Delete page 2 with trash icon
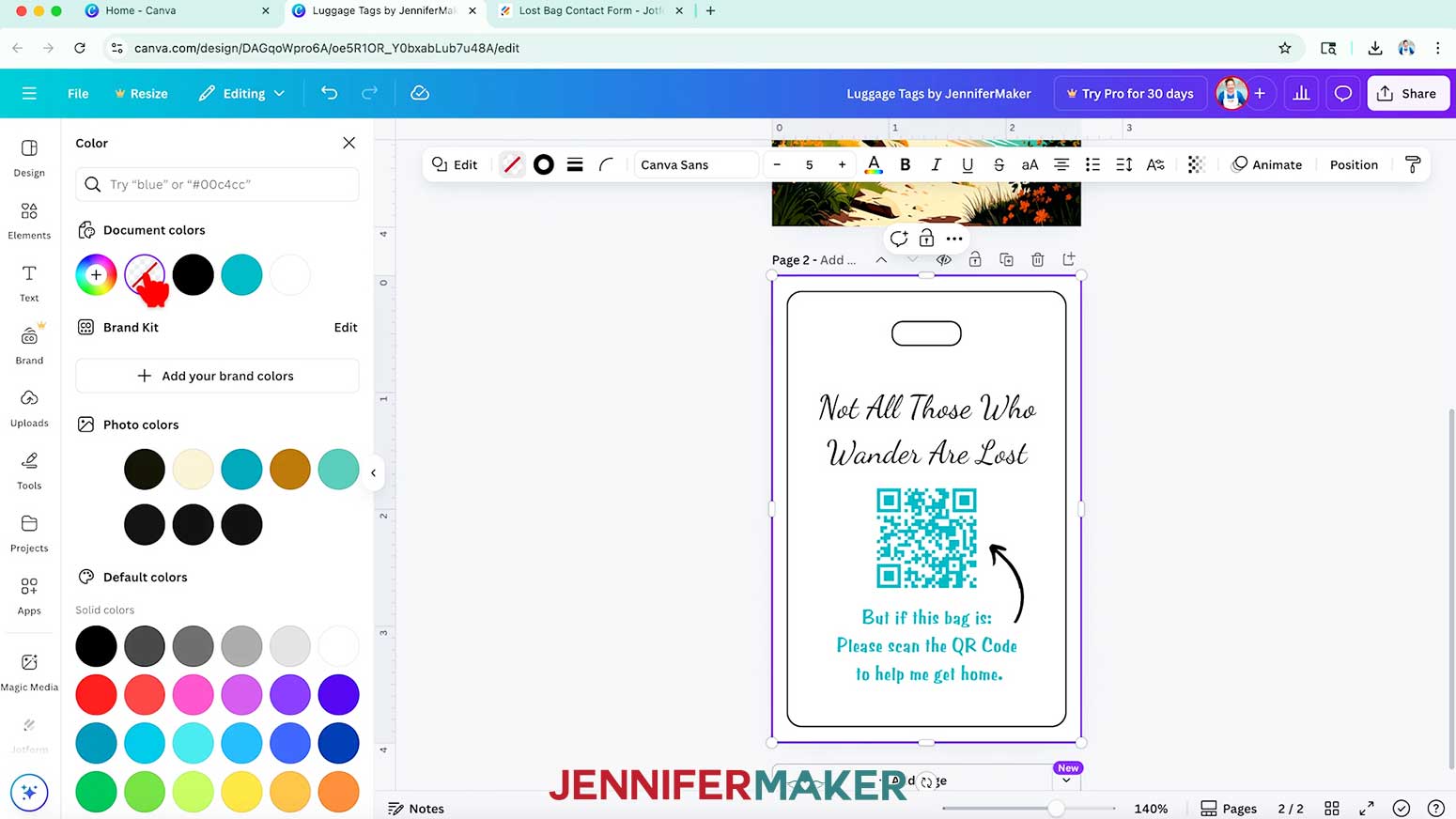 click(1038, 259)
